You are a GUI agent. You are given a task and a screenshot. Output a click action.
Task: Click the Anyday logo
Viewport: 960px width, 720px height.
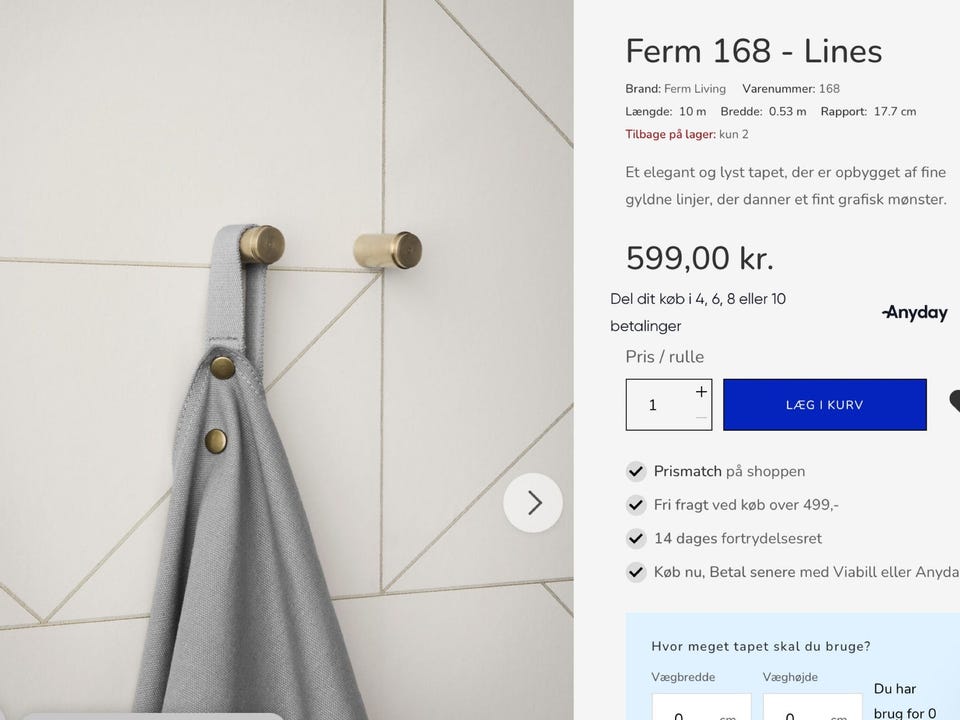(x=915, y=312)
